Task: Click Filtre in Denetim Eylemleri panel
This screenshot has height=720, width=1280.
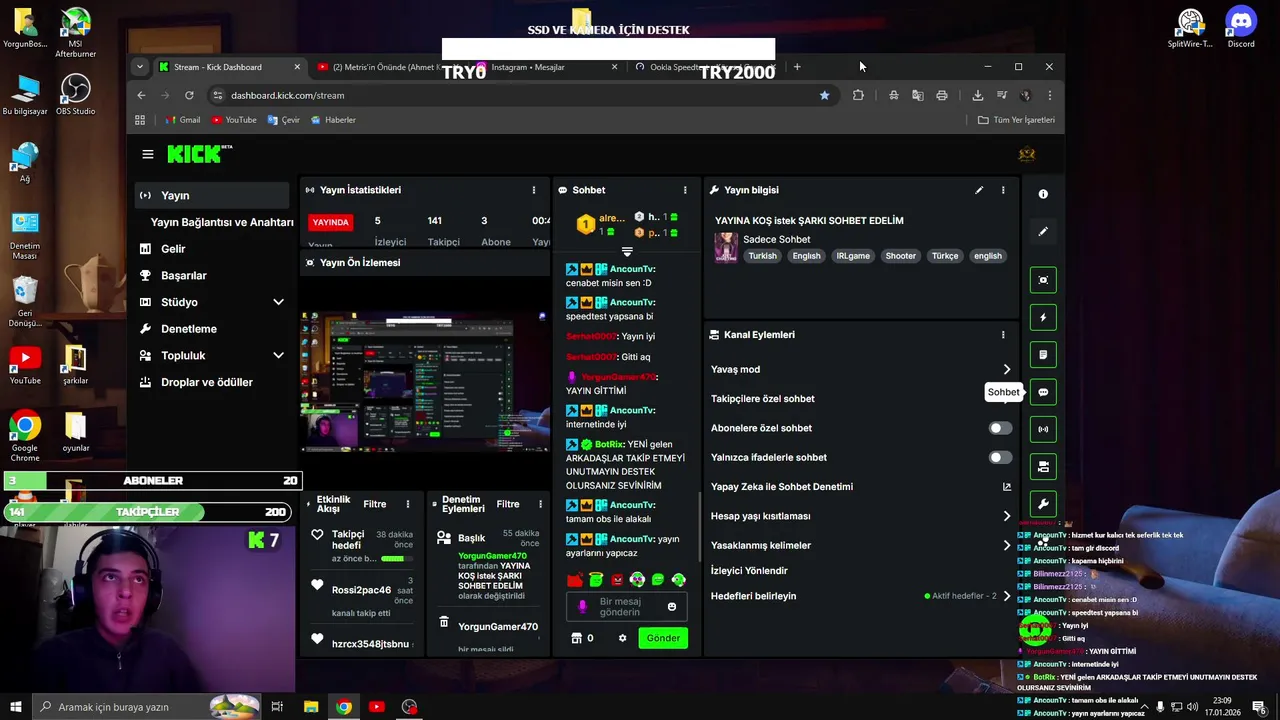Action: [508, 504]
